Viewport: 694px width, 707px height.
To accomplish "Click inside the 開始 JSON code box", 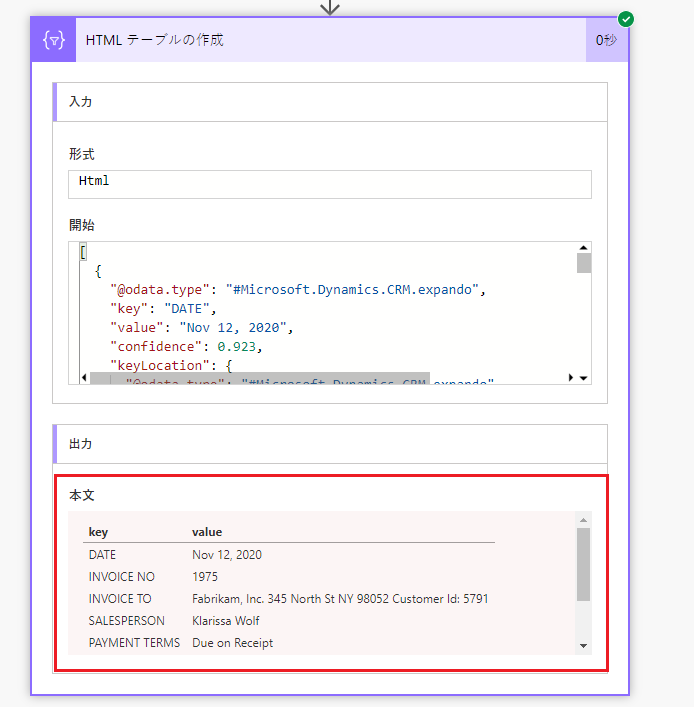I will coord(330,313).
